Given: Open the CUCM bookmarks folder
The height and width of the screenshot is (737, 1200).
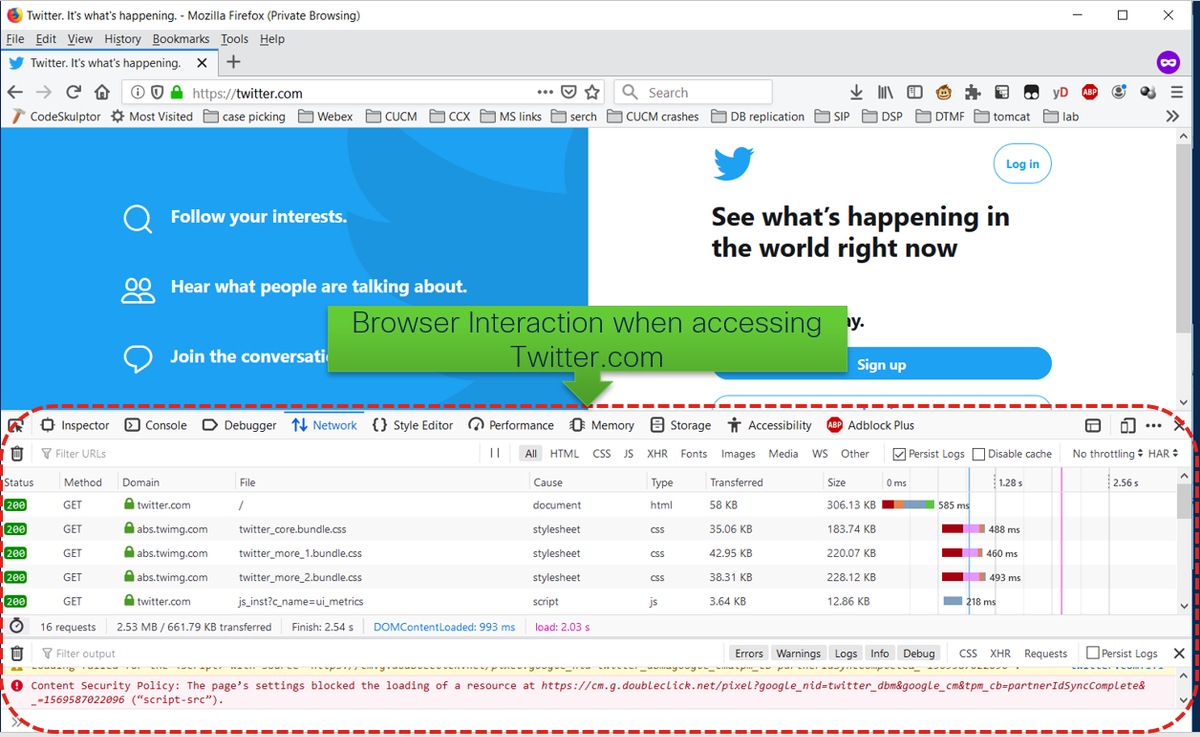Looking at the screenshot, I should point(391,116).
